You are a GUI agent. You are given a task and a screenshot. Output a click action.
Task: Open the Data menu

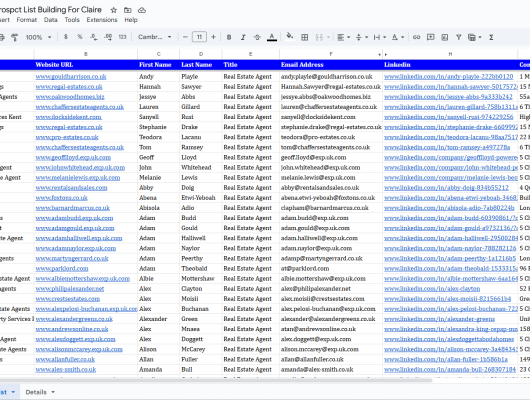[51, 20]
